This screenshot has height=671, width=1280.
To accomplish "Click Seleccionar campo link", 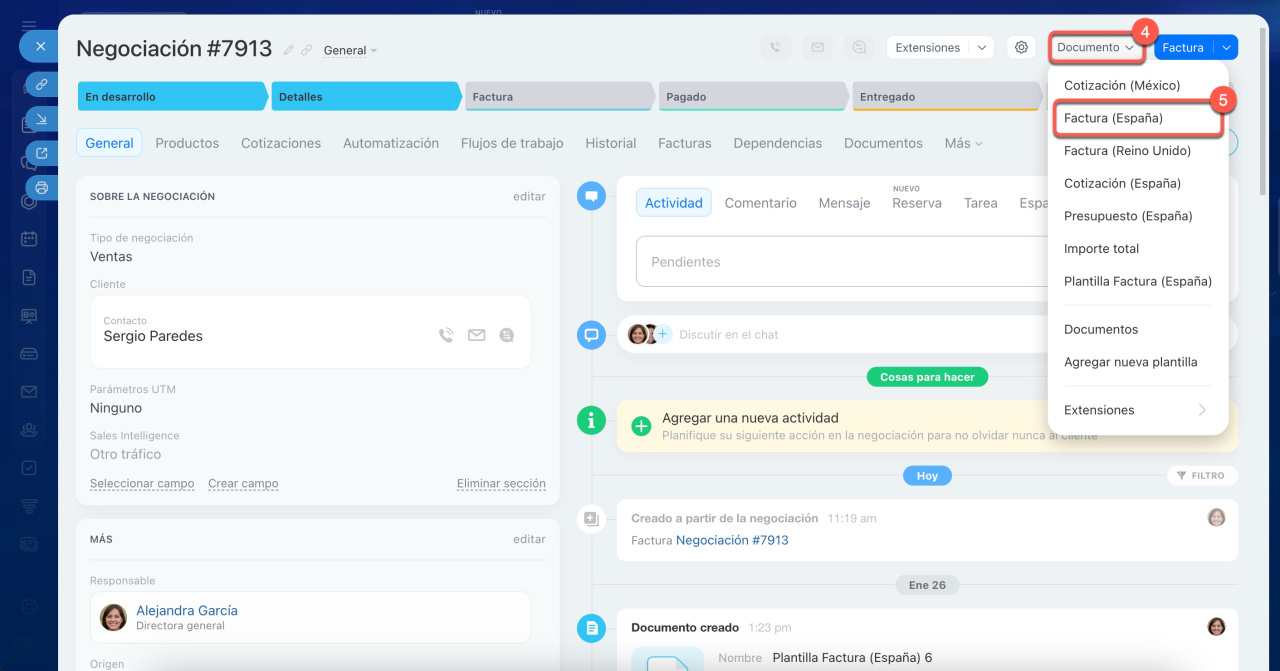I will 142,484.
